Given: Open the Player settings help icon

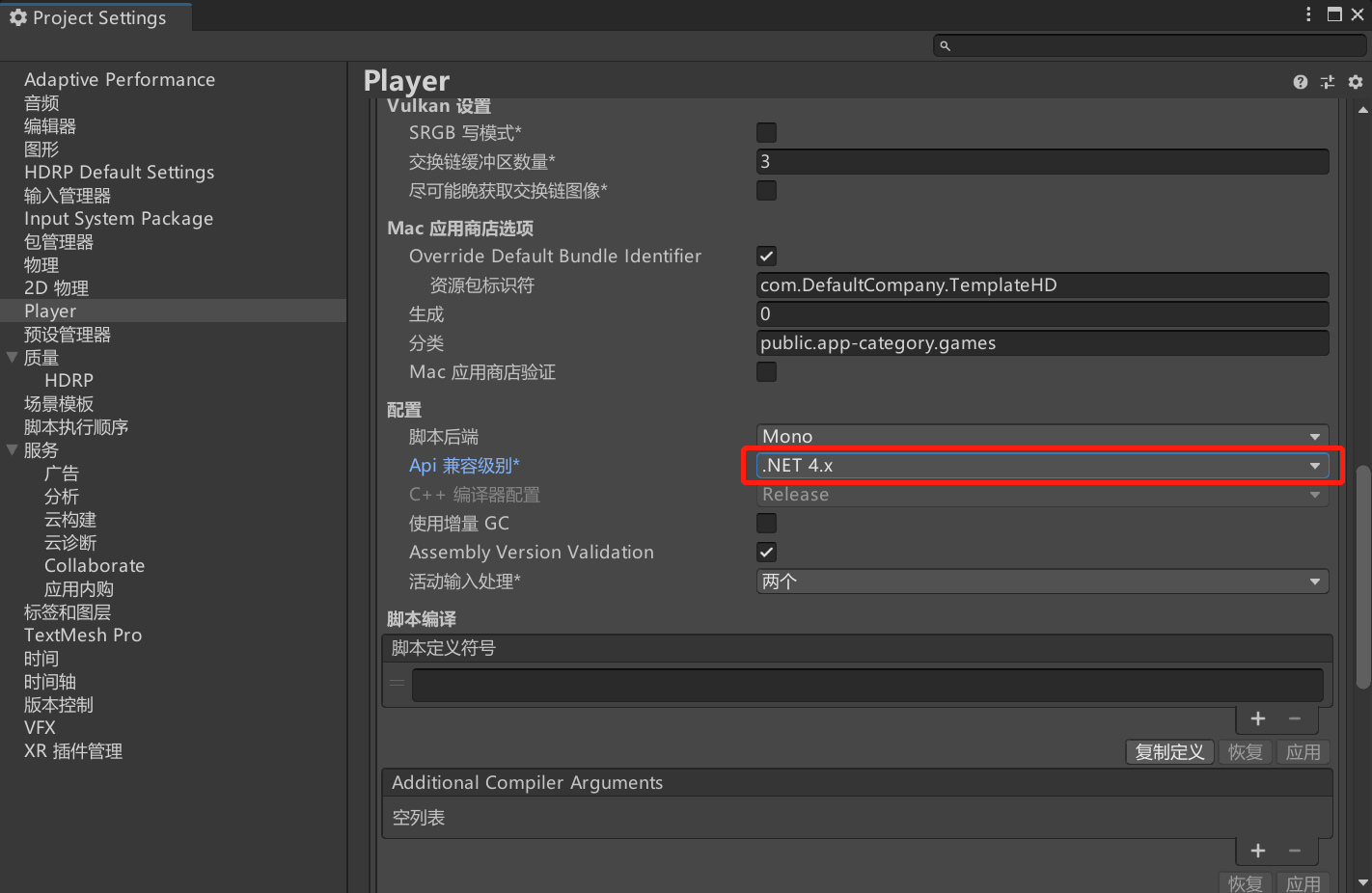Looking at the screenshot, I should tap(1300, 82).
